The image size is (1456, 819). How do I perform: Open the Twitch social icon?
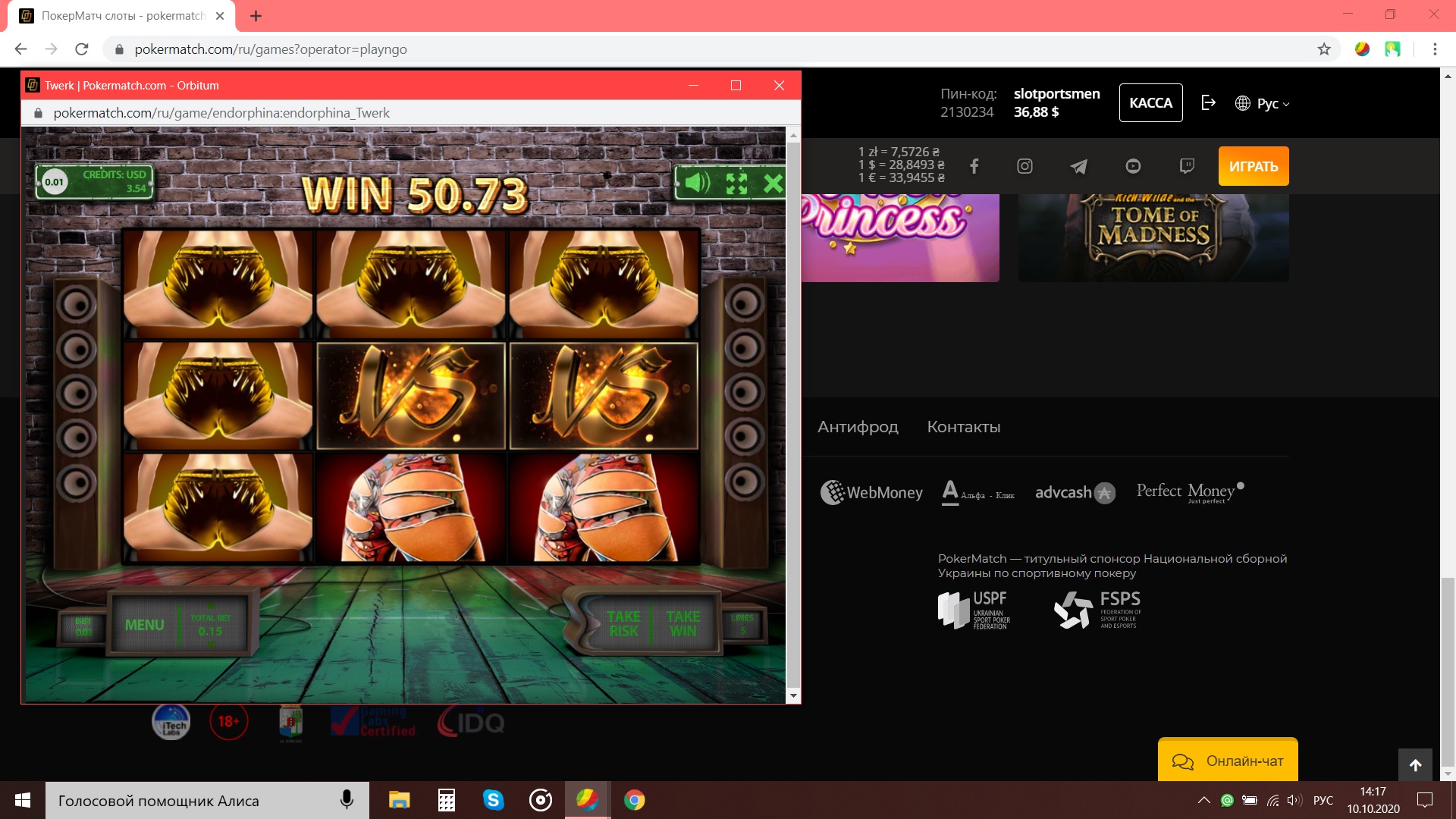(x=1187, y=166)
